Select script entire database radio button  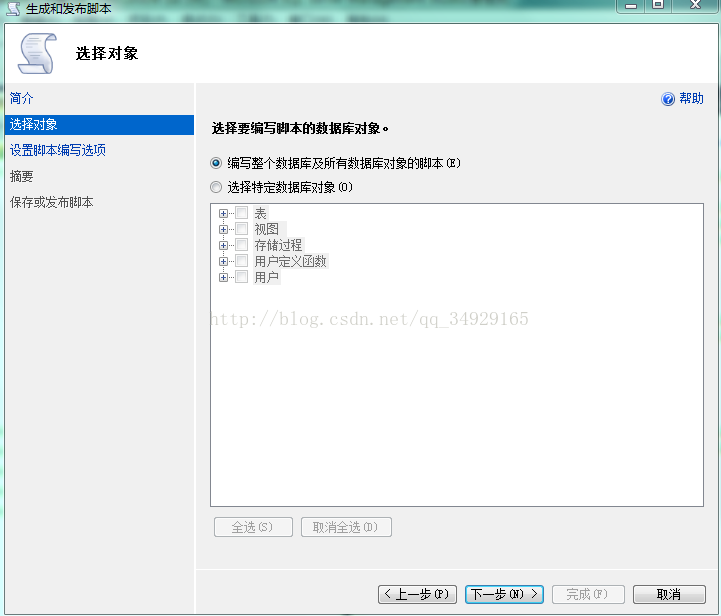pyautogui.click(x=216, y=163)
